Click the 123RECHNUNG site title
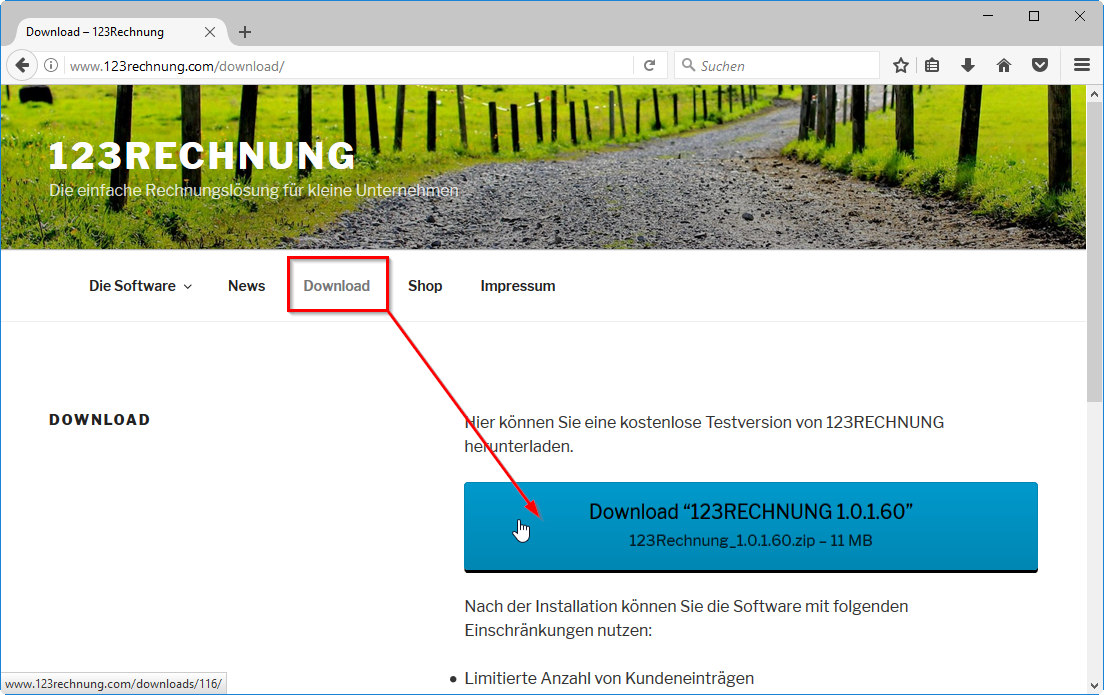 coord(202,156)
